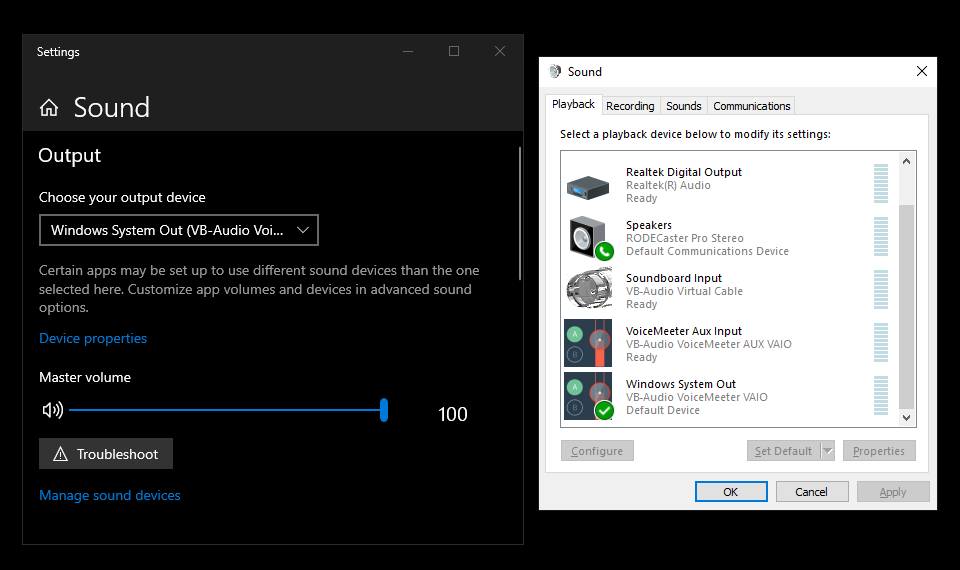Click Cancel in Sound dialog

pos(811,492)
